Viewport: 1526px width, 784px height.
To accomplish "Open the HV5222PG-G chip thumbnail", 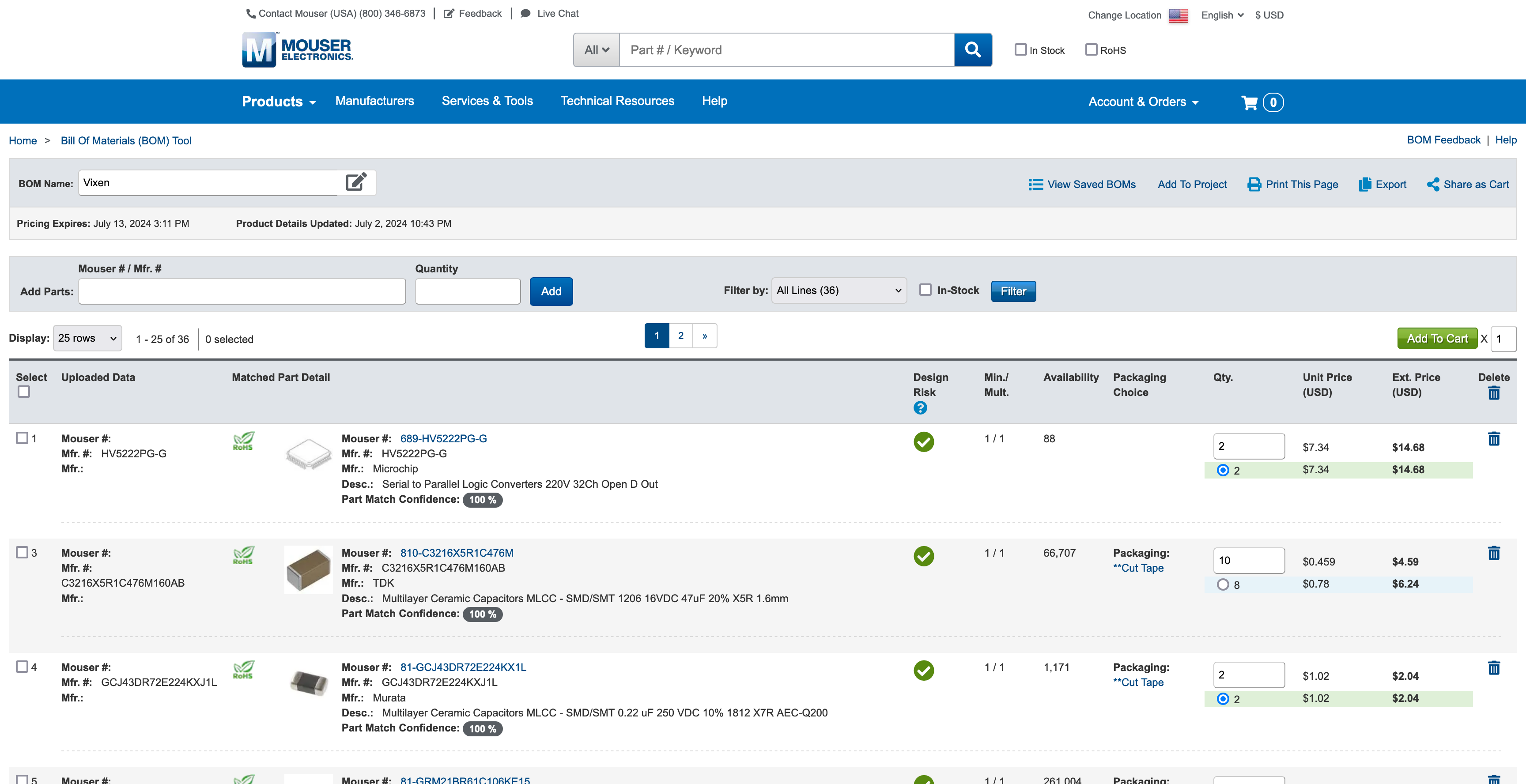I will click(x=308, y=454).
